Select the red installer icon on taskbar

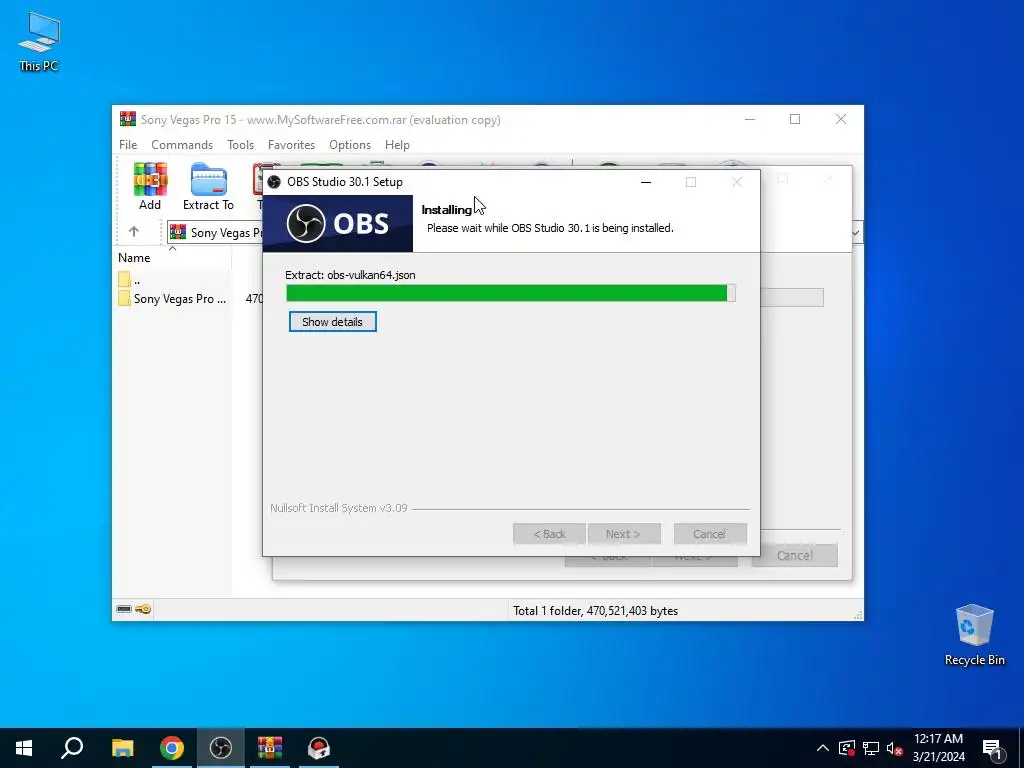[x=319, y=748]
